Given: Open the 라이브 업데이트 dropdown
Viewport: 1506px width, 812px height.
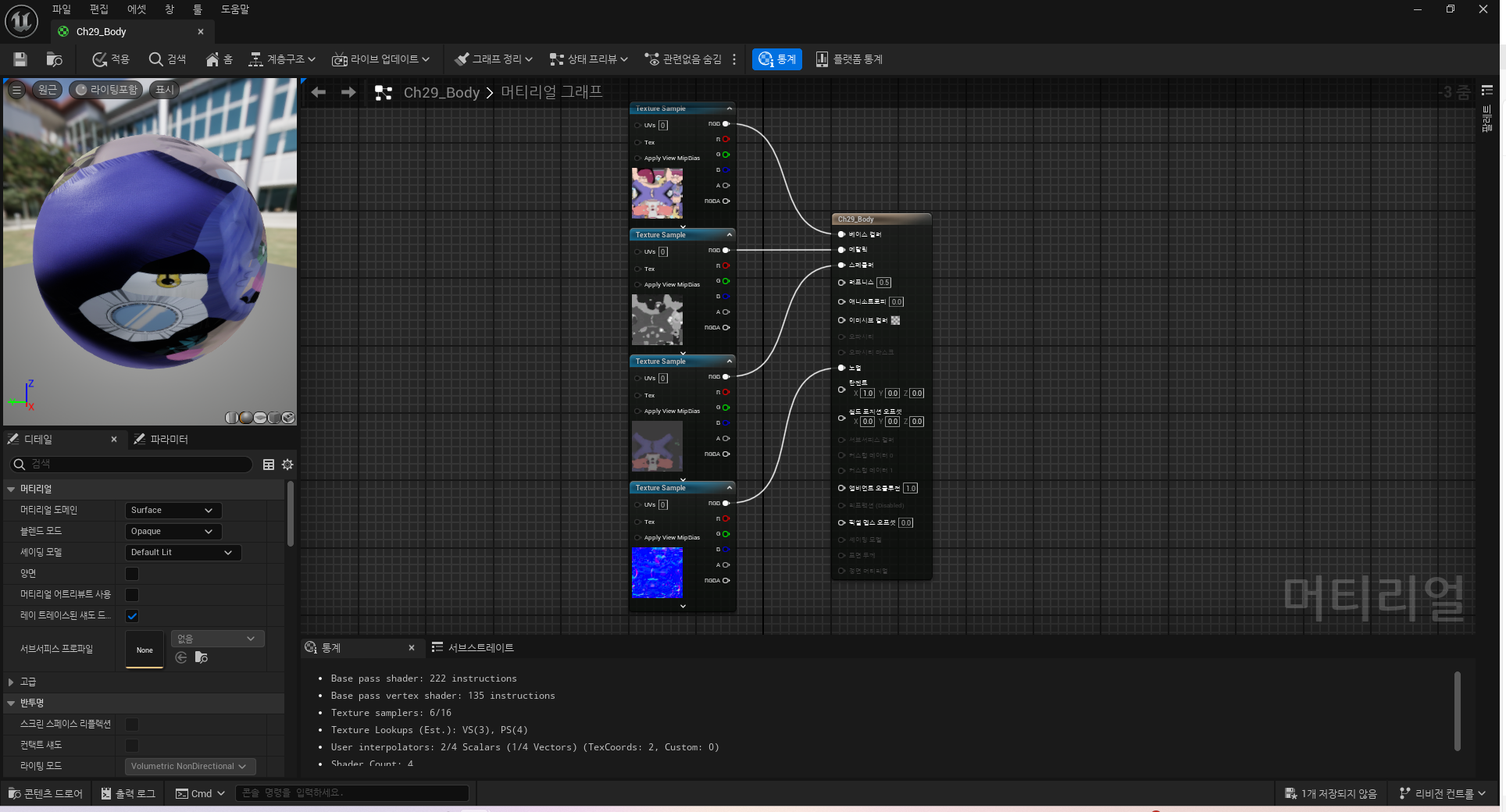Looking at the screenshot, I should pos(380,59).
